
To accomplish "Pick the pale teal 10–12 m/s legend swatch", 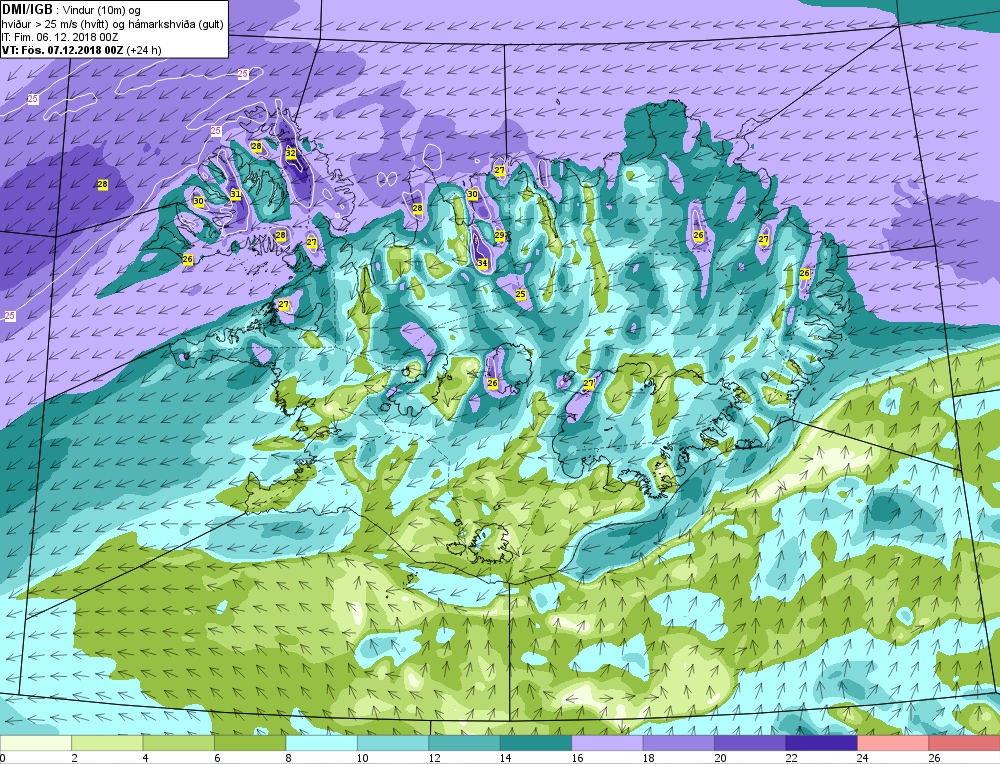I will click(393, 743).
